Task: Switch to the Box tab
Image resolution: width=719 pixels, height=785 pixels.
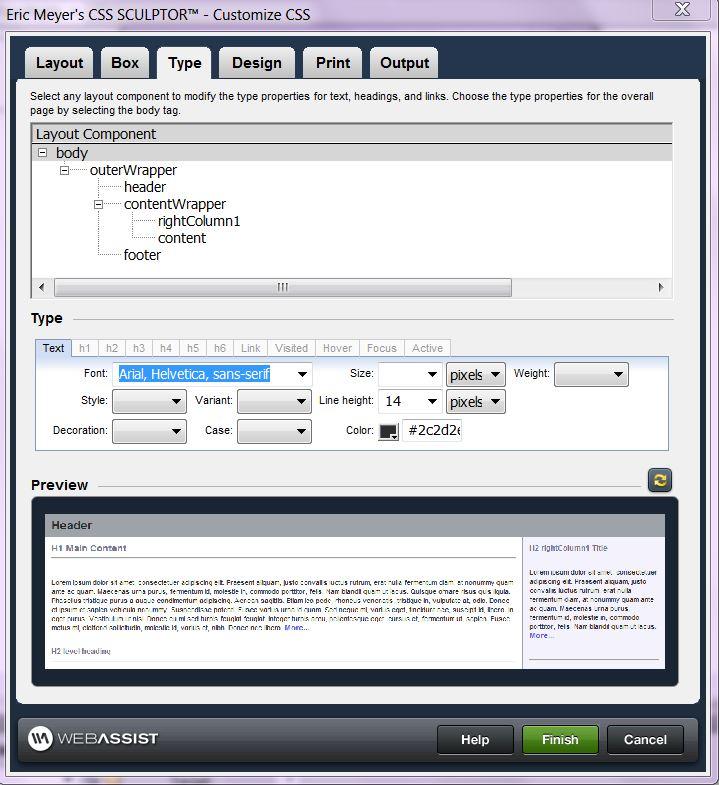Action: tap(125, 63)
